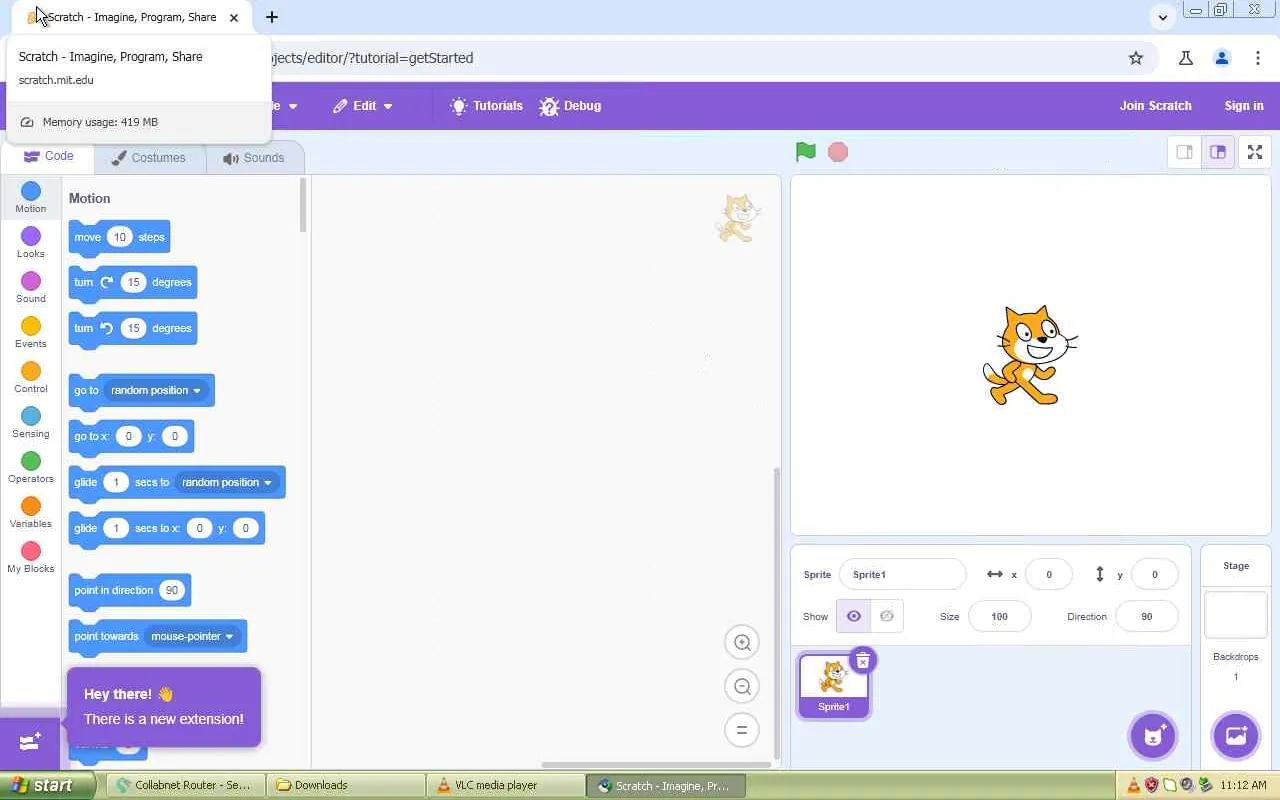Click the sprite Direction field
The image size is (1280, 800).
[x=1147, y=617]
